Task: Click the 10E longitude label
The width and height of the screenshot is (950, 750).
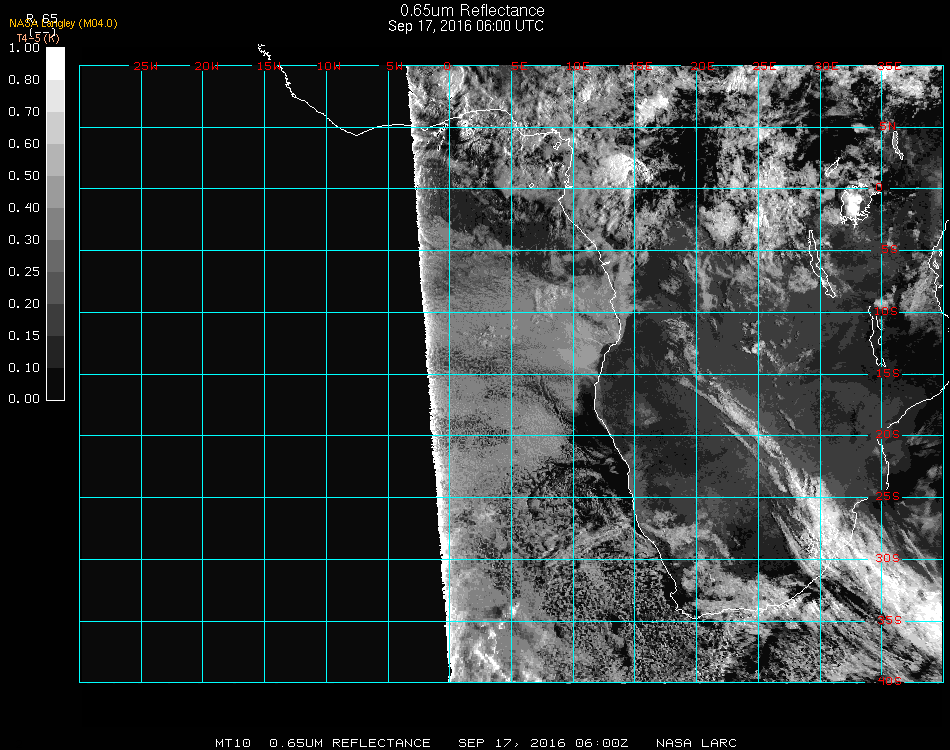Action: click(580, 66)
